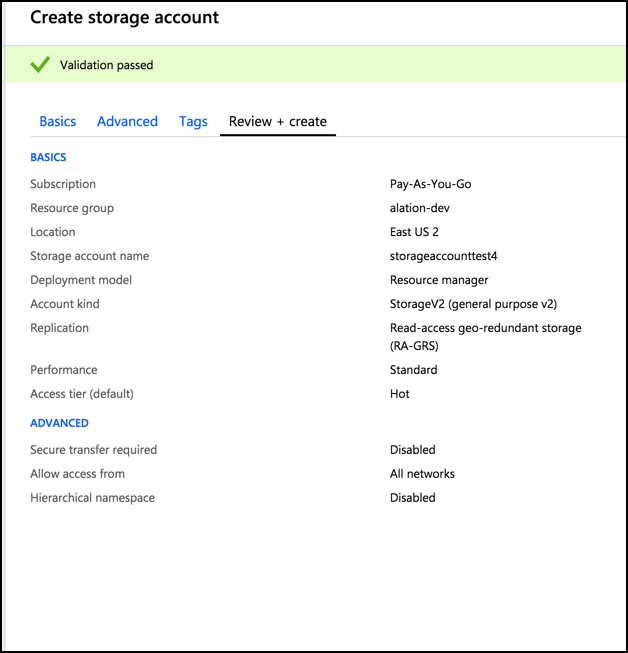Click the alation-dev resource group value

click(420, 208)
